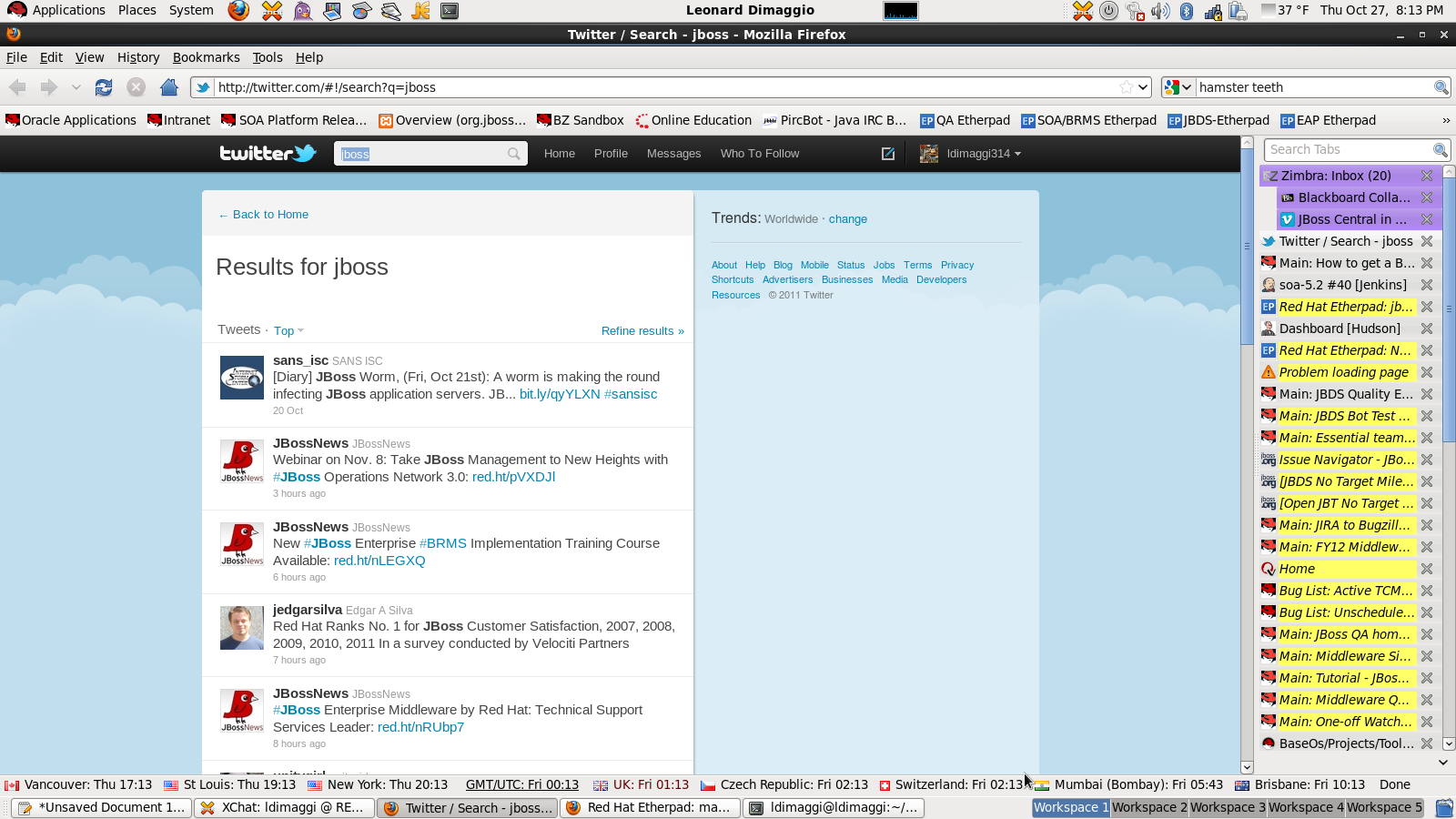Click the Refine results link

(x=642, y=331)
